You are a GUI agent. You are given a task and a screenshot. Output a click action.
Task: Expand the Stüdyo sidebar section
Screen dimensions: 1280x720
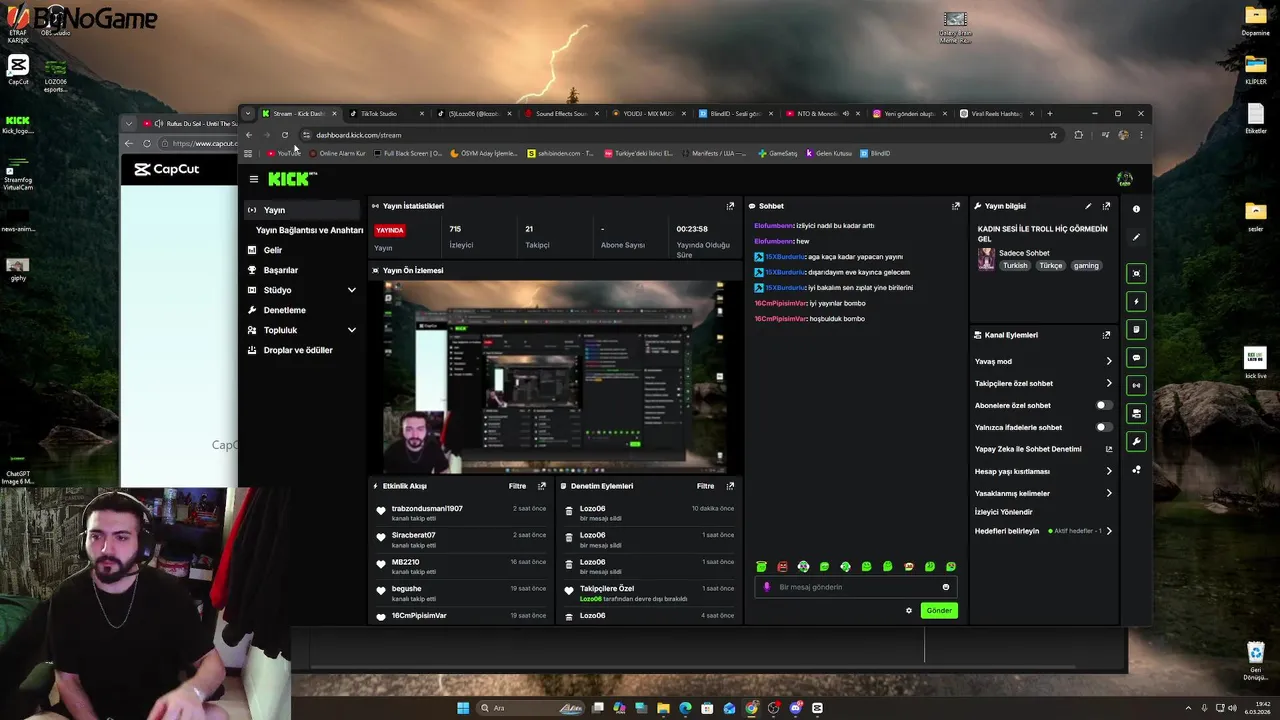tap(351, 290)
